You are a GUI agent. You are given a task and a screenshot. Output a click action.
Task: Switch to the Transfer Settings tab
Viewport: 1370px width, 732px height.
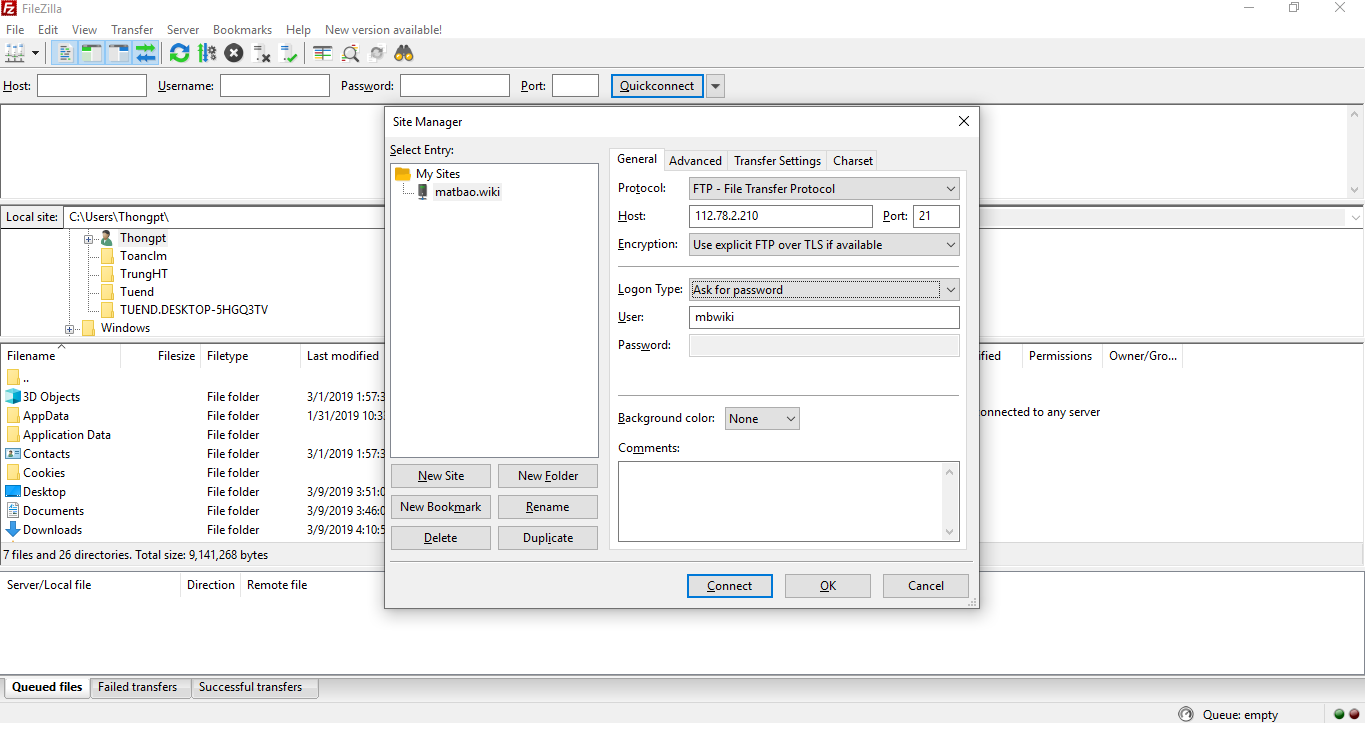[777, 161]
